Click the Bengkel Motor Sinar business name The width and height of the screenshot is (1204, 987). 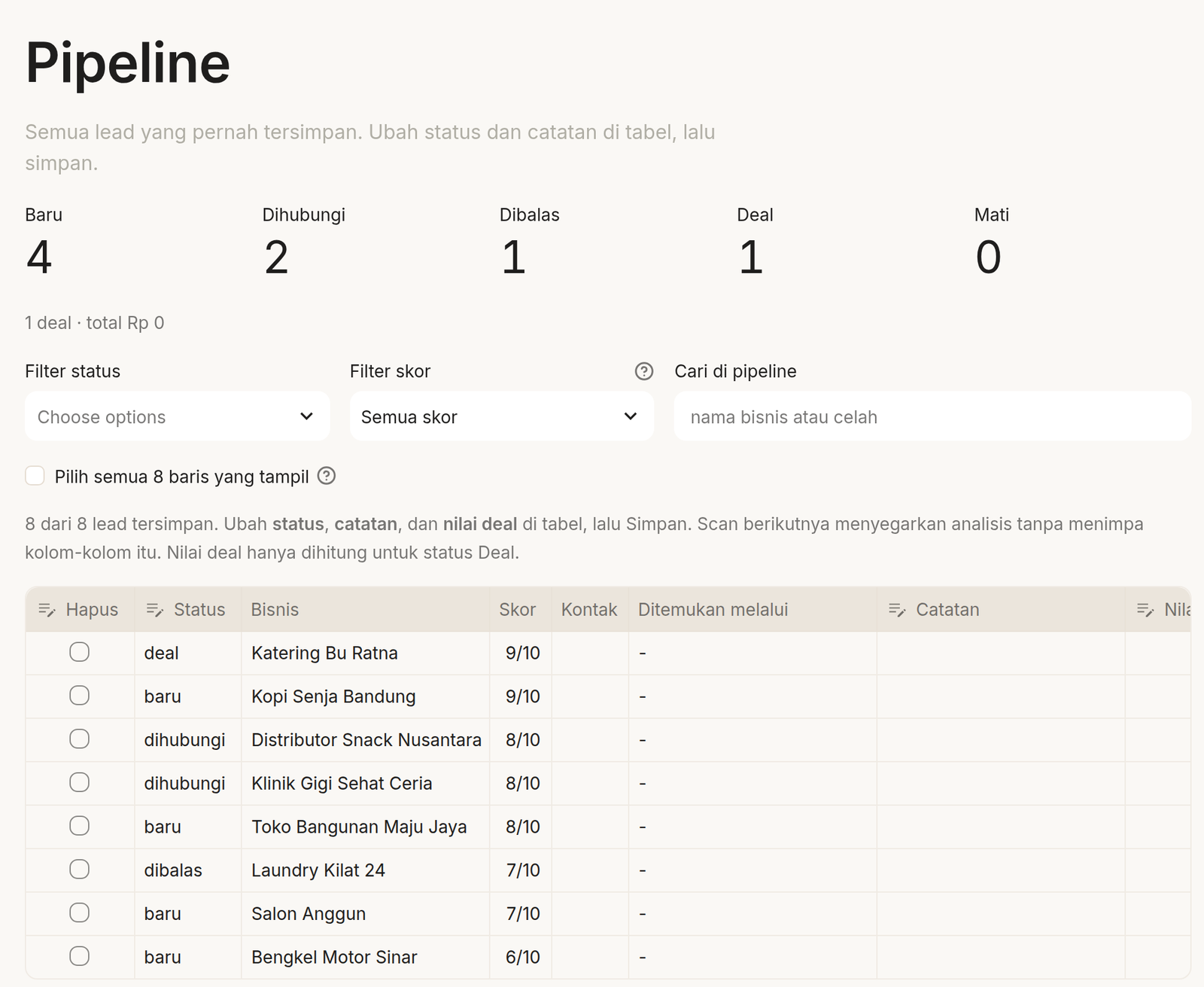coord(334,957)
